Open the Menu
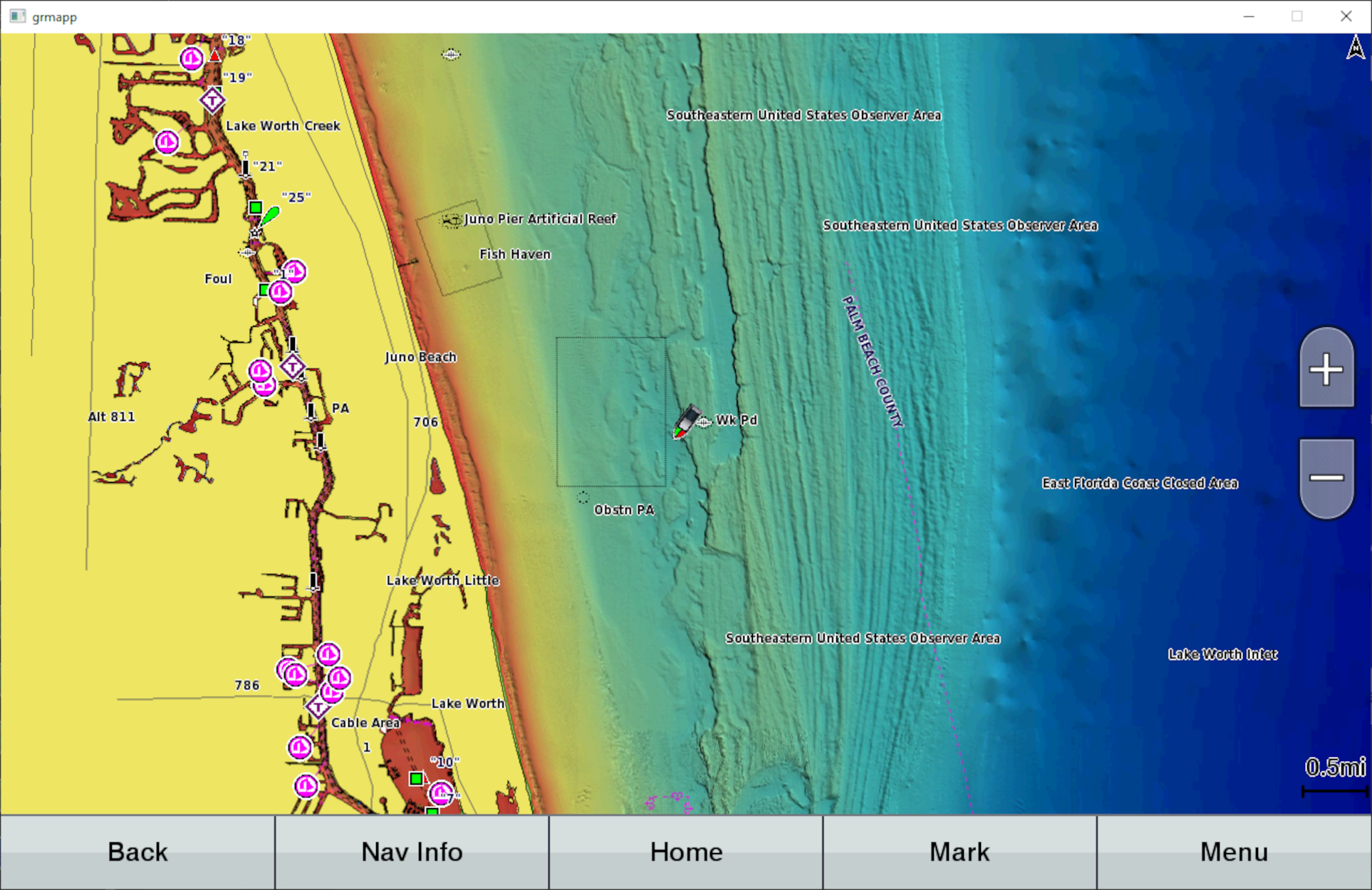Viewport: 1372px width, 890px height. click(1233, 852)
